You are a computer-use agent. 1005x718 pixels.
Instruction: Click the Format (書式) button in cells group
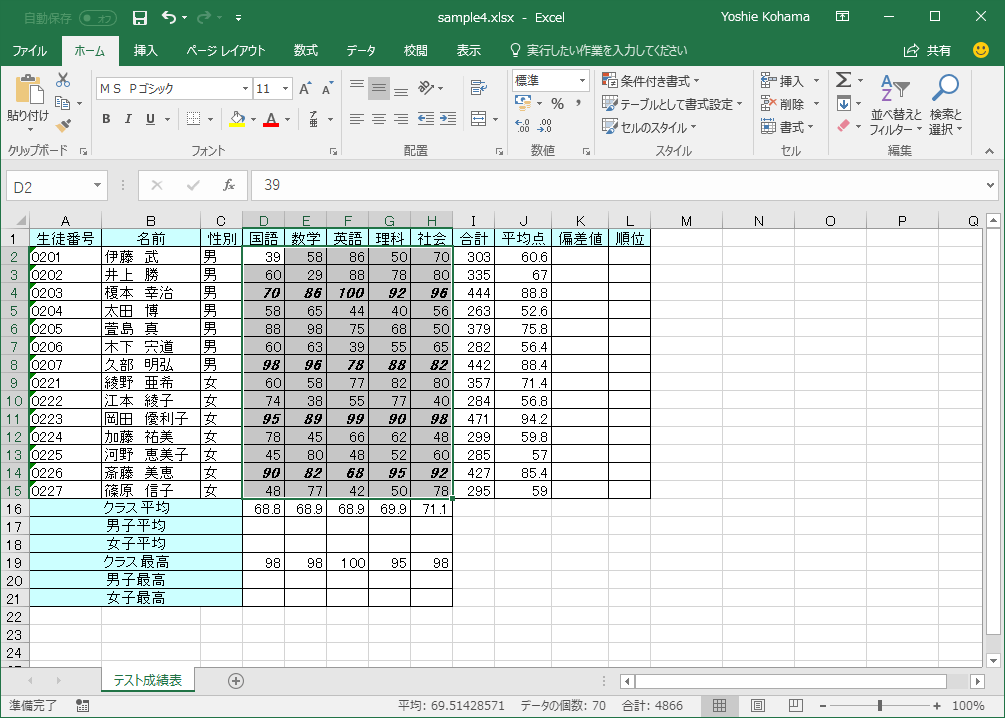(788, 127)
